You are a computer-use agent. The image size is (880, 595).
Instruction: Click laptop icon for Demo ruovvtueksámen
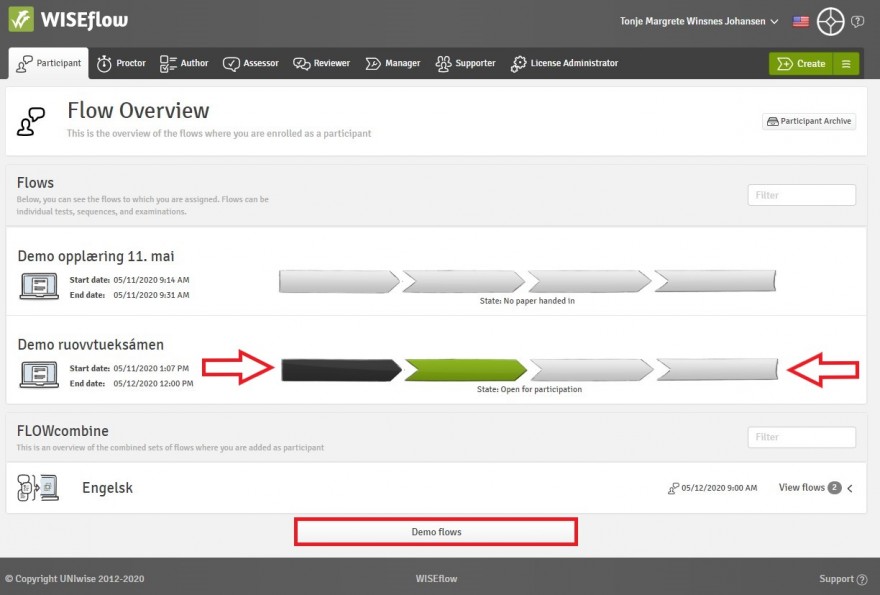(38, 375)
